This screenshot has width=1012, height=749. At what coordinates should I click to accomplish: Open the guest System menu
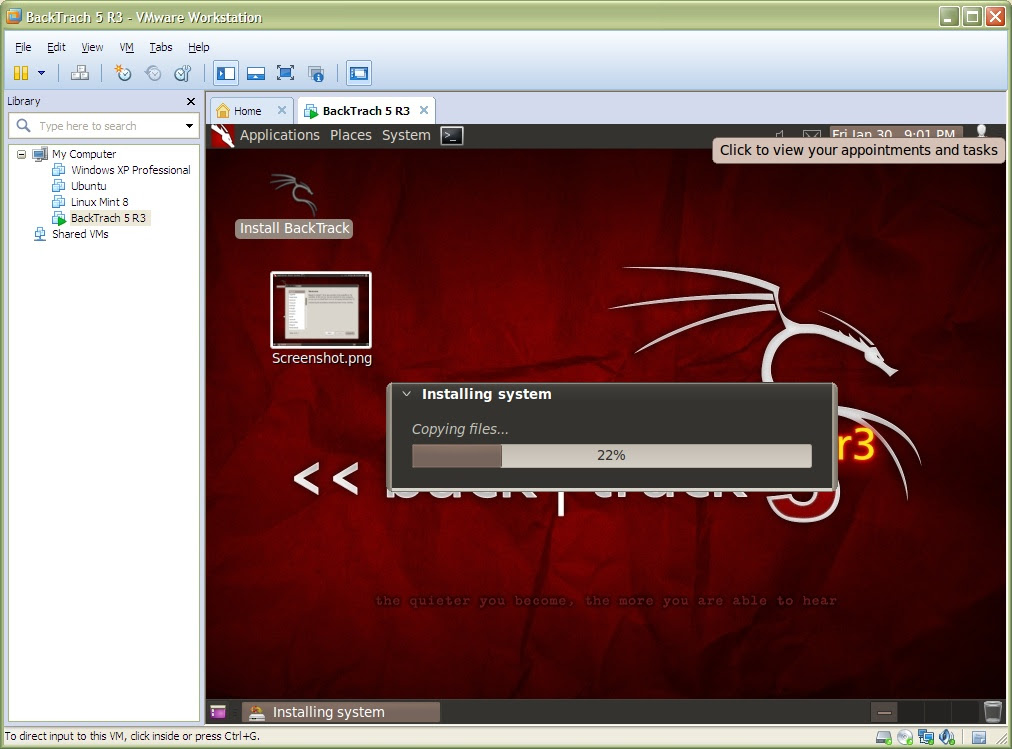point(406,135)
